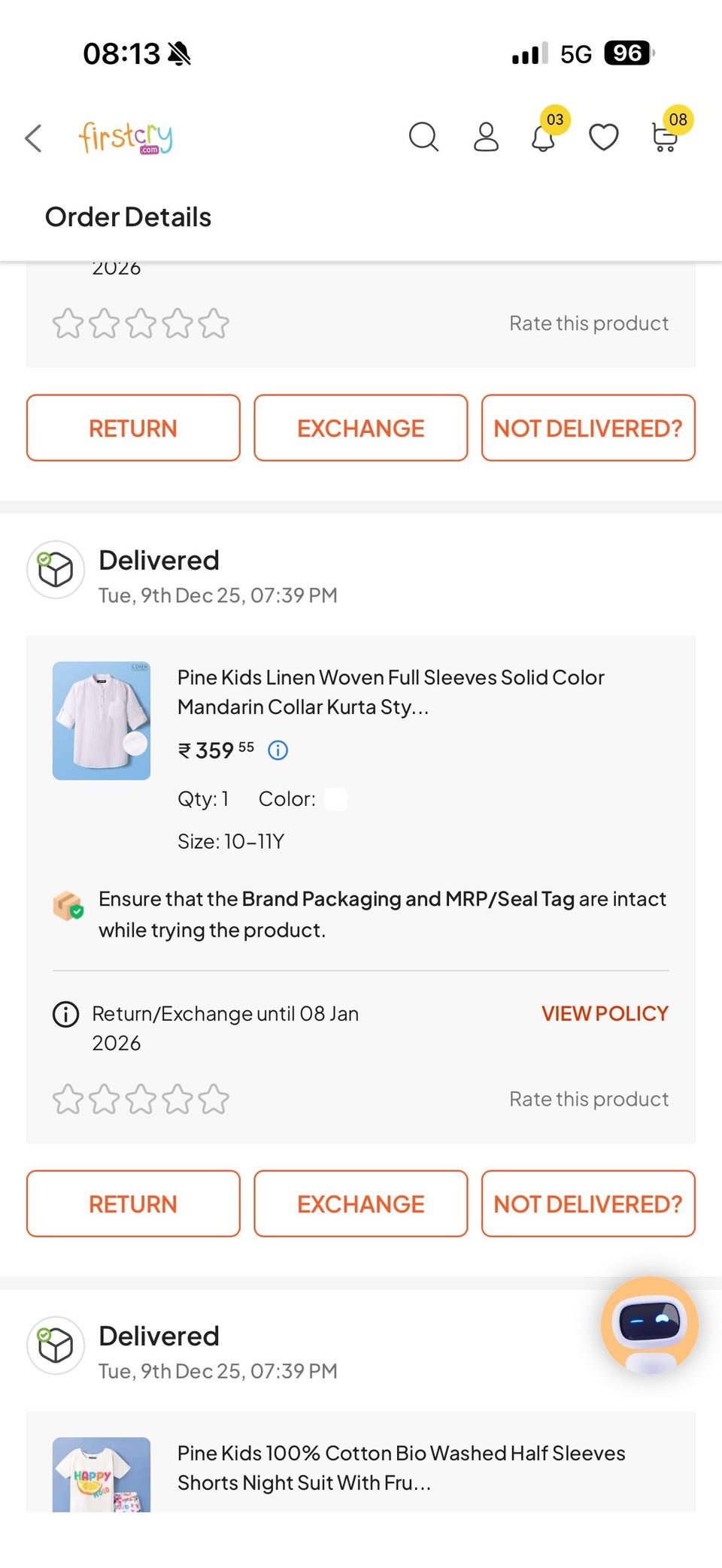Image resolution: width=722 pixels, height=1568 pixels.
Task: Open Cotton Night Suit product thumbnail
Action: (x=102, y=1474)
